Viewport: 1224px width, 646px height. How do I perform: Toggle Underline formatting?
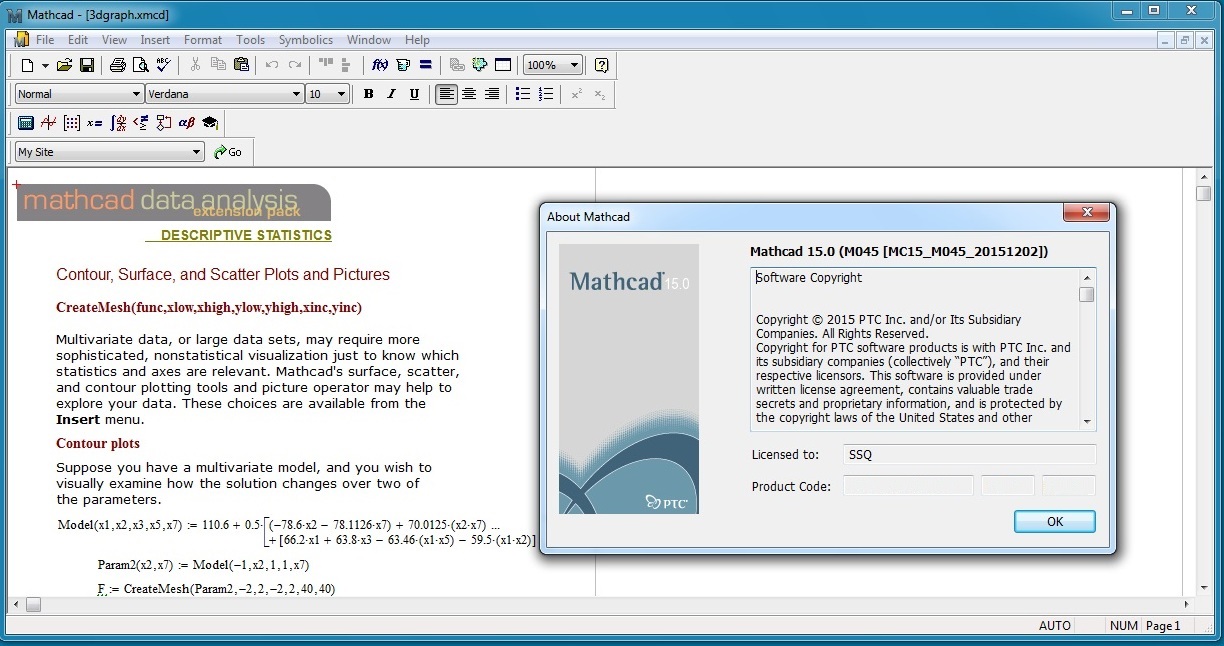pos(414,94)
